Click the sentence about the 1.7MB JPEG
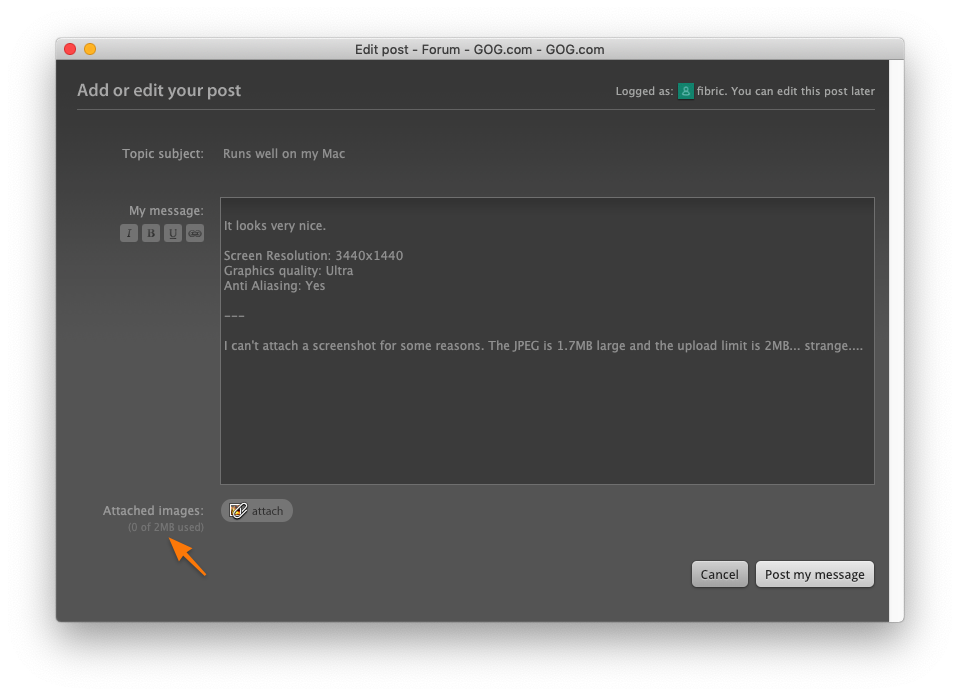This screenshot has height=696, width=960. [x=544, y=346]
